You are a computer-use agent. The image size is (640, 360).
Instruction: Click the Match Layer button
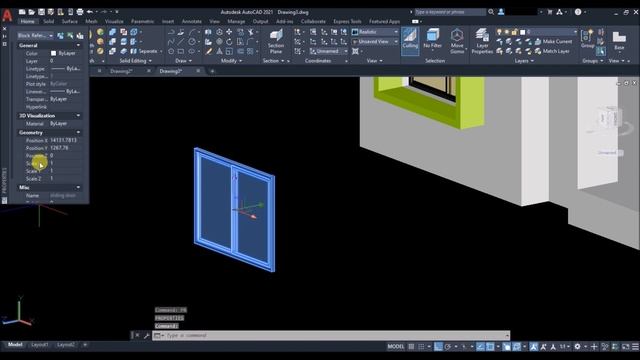point(552,51)
